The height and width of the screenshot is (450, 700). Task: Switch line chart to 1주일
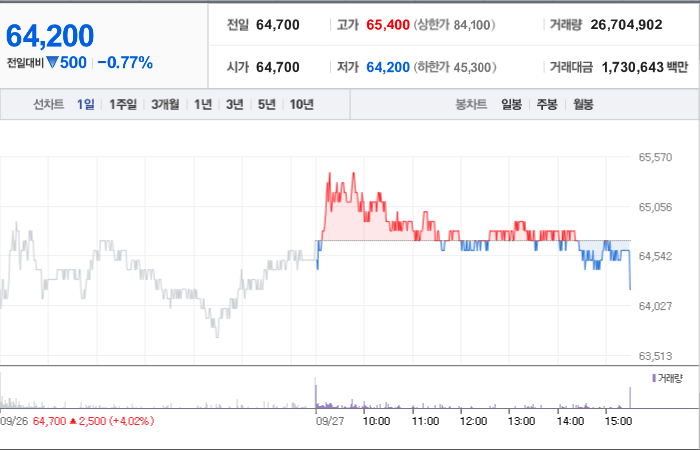coord(123,104)
